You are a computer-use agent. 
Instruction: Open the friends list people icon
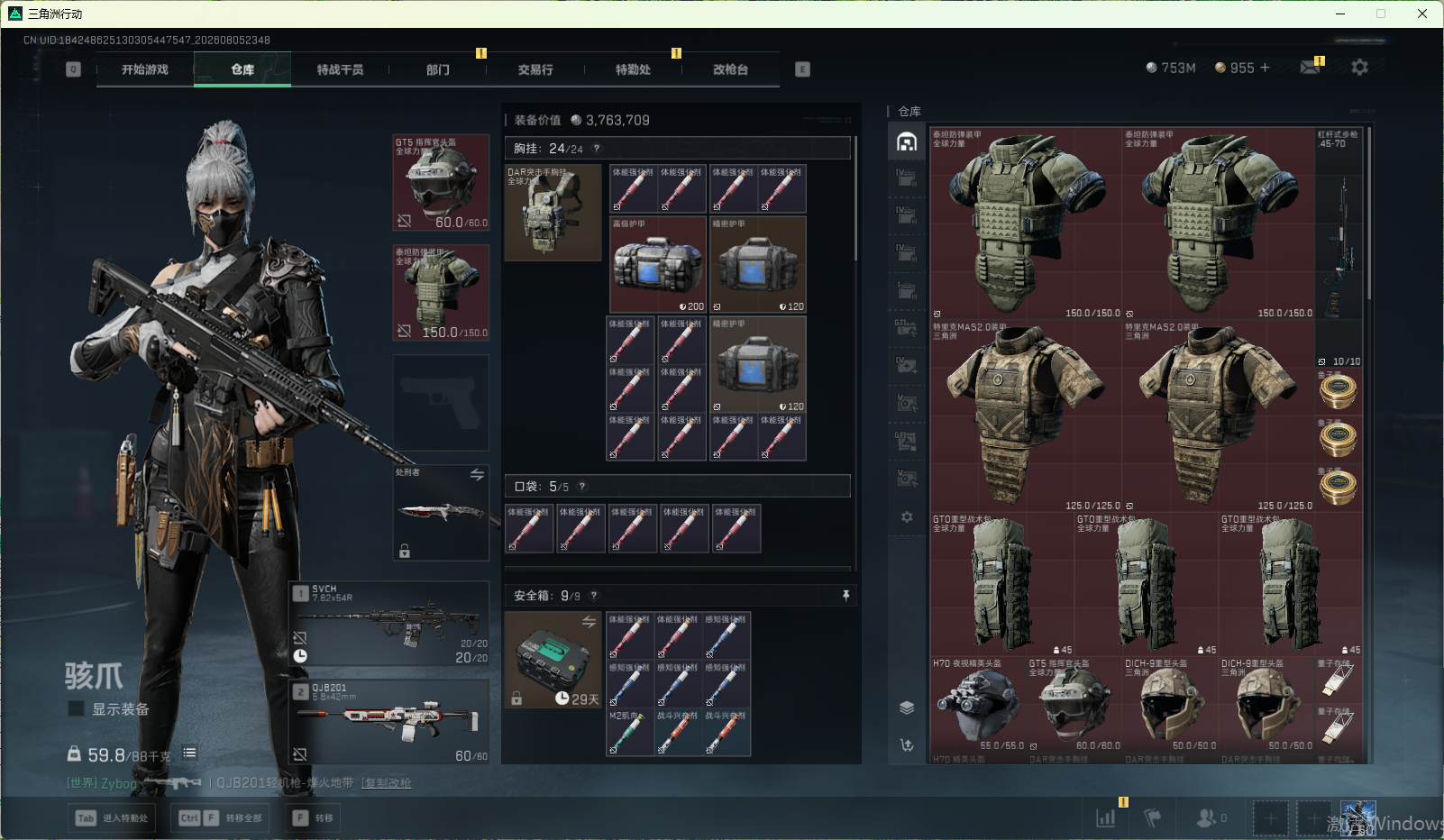pyautogui.click(x=1206, y=817)
